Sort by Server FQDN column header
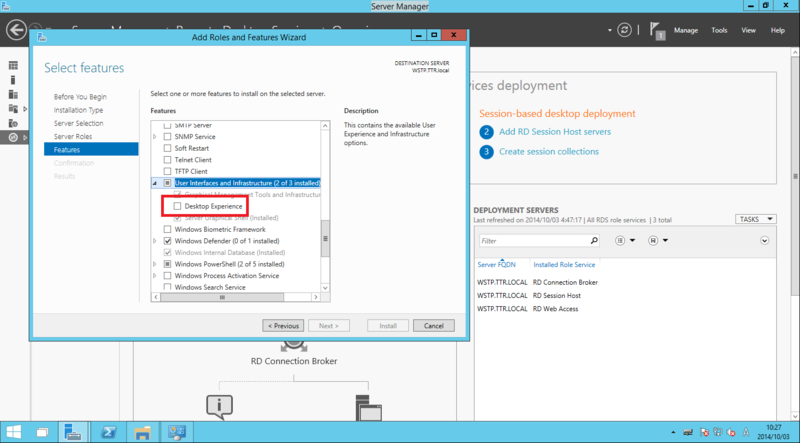 (496, 264)
